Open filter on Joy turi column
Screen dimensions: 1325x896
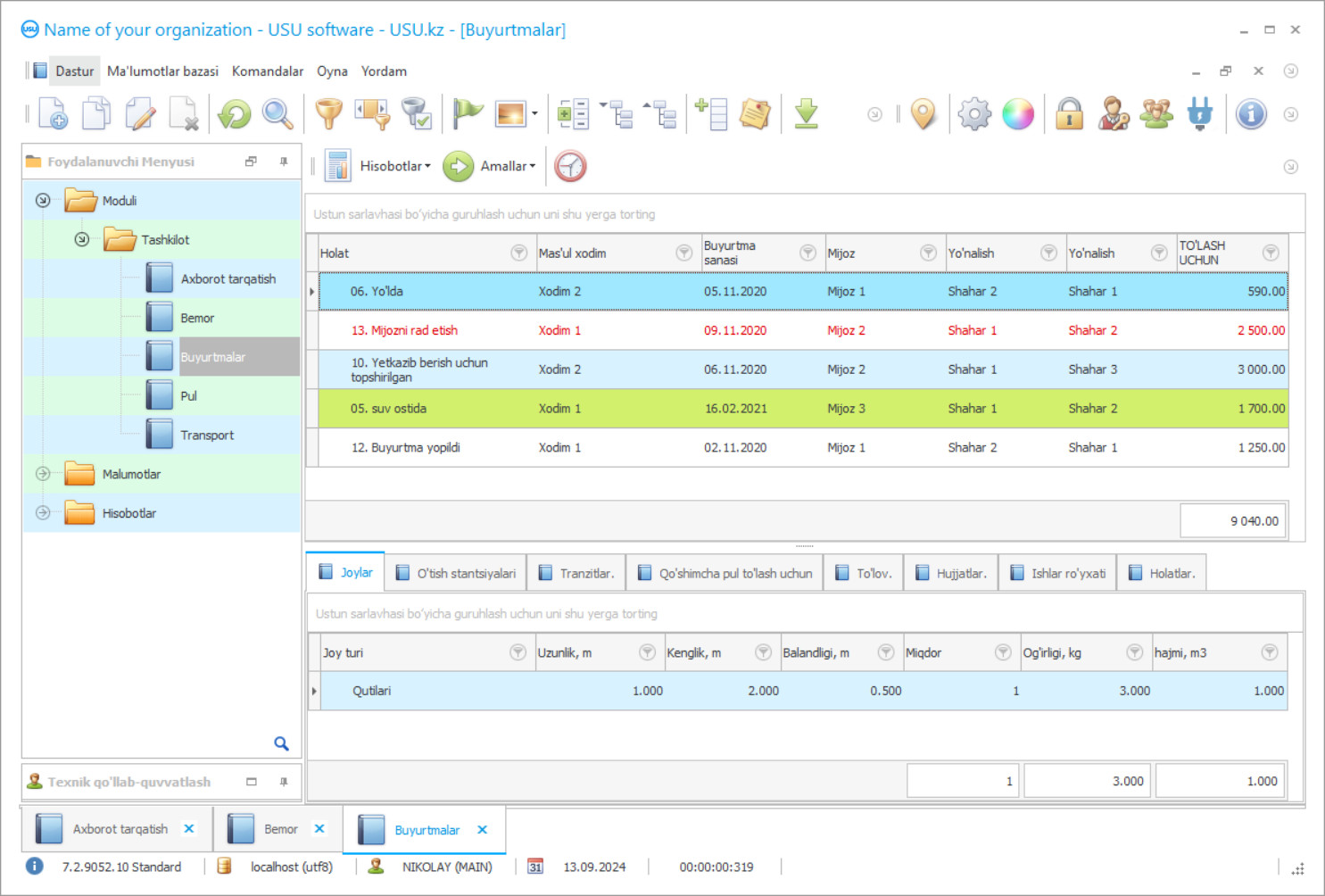tap(518, 652)
